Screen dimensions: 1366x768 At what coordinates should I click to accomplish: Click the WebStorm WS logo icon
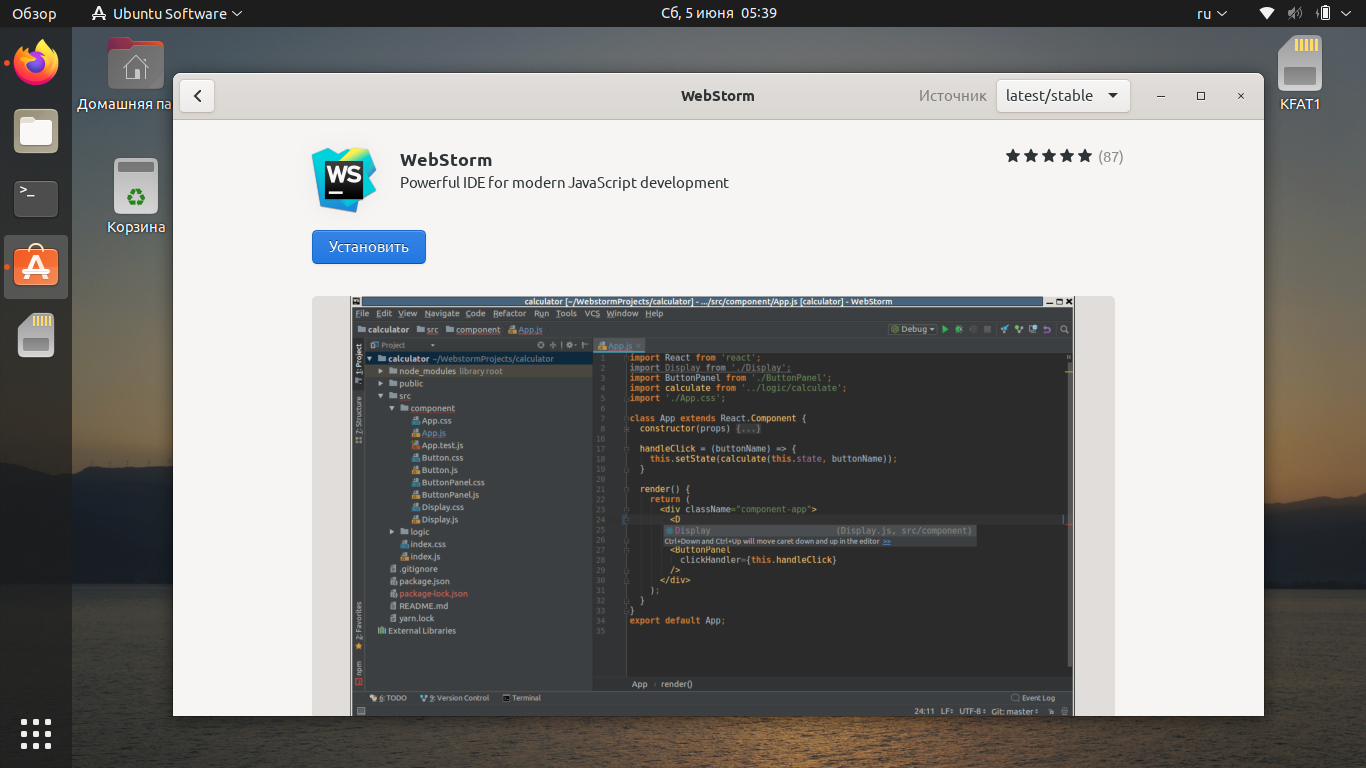click(343, 179)
